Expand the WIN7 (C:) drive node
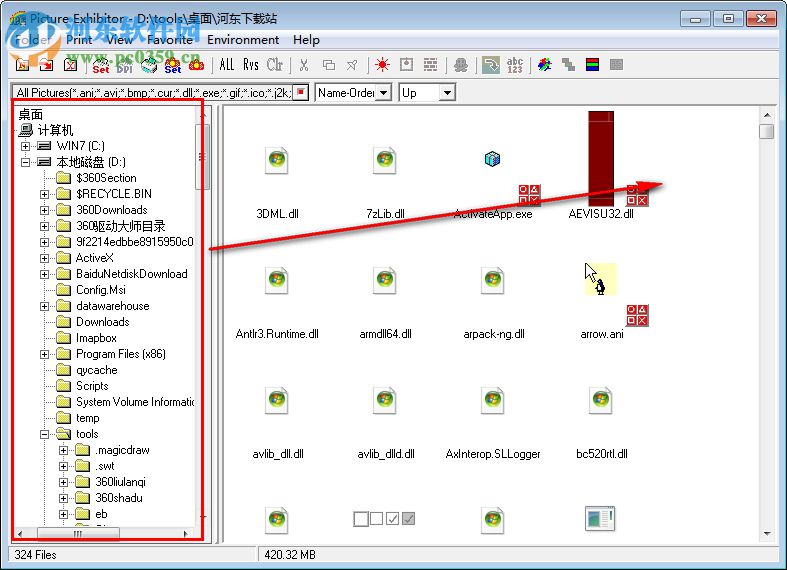The width and height of the screenshot is (787, 570). [26, 146]
